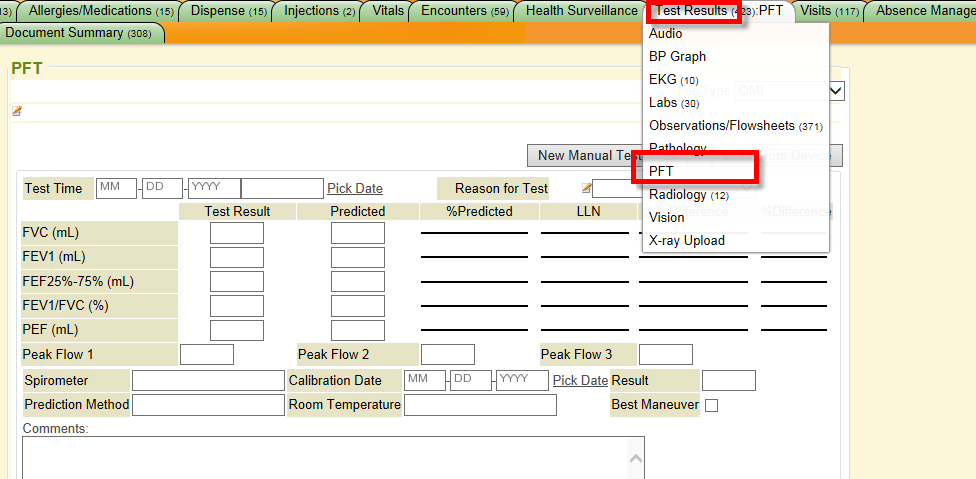This screenshot has height=479, width=976.
Task: Focus the Spirometer text field
Action: coord(208,380)
